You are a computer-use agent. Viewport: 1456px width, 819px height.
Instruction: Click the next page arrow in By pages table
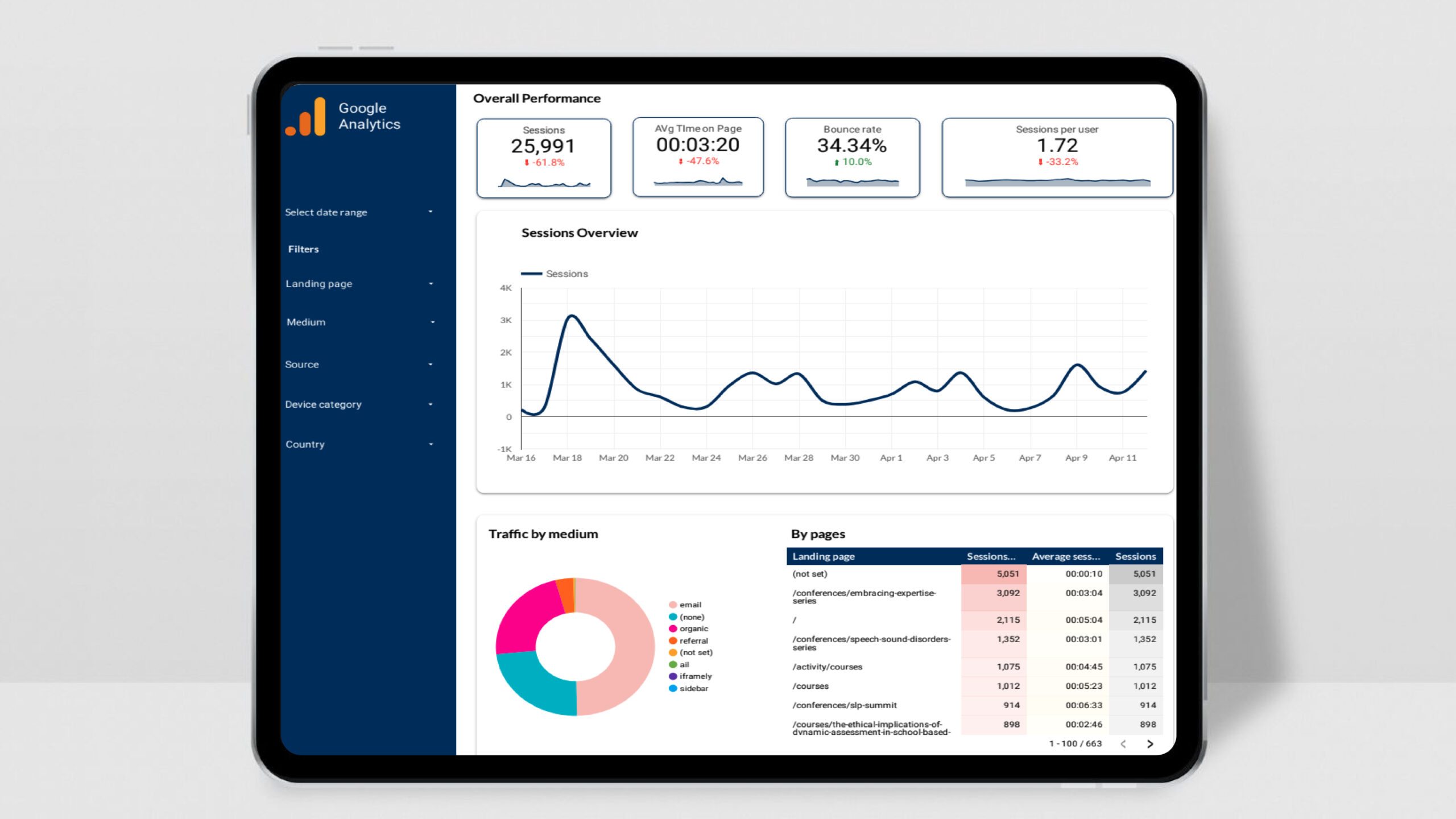[1151, 743]
